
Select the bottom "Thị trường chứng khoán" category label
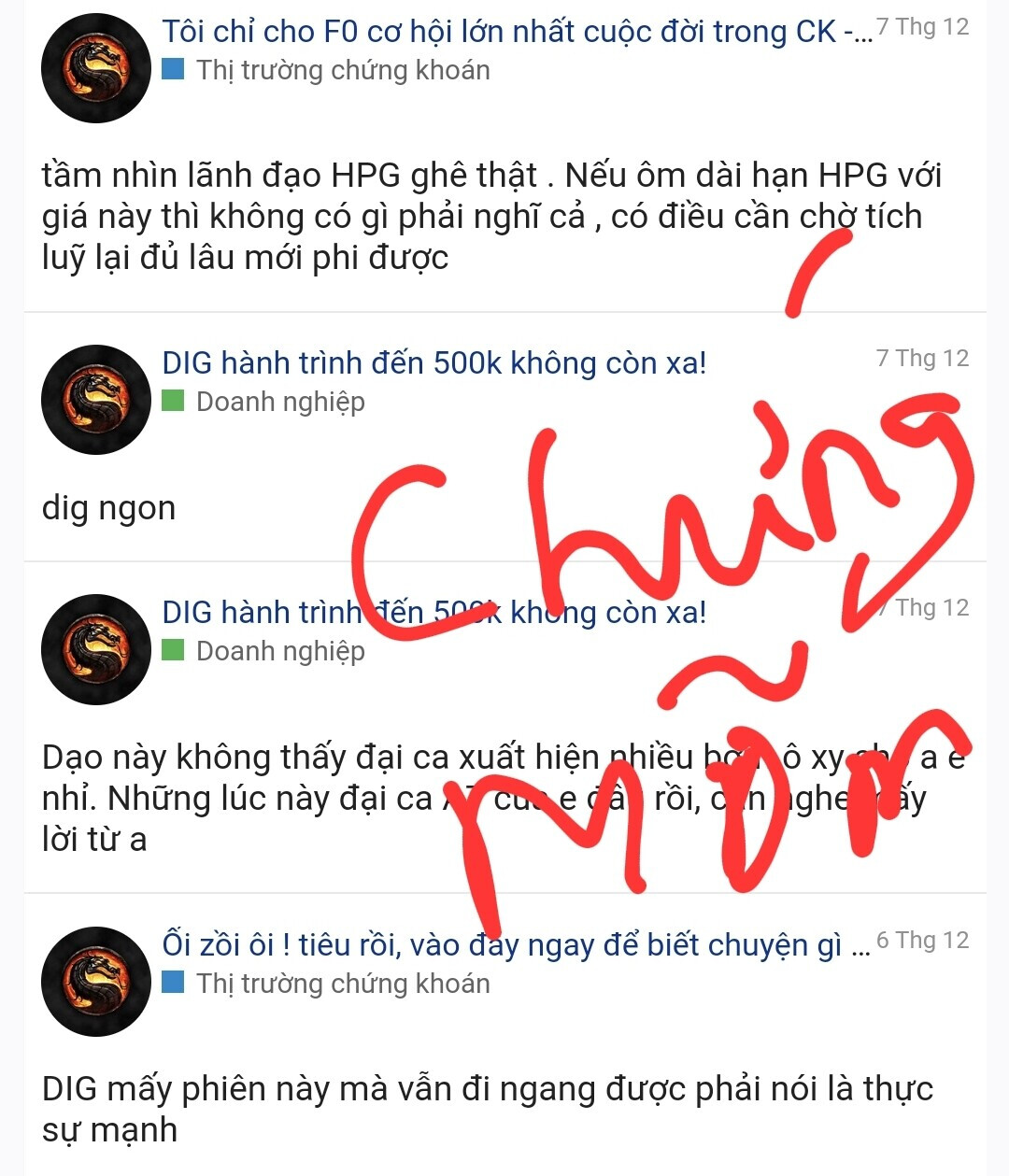click(343, 984)
